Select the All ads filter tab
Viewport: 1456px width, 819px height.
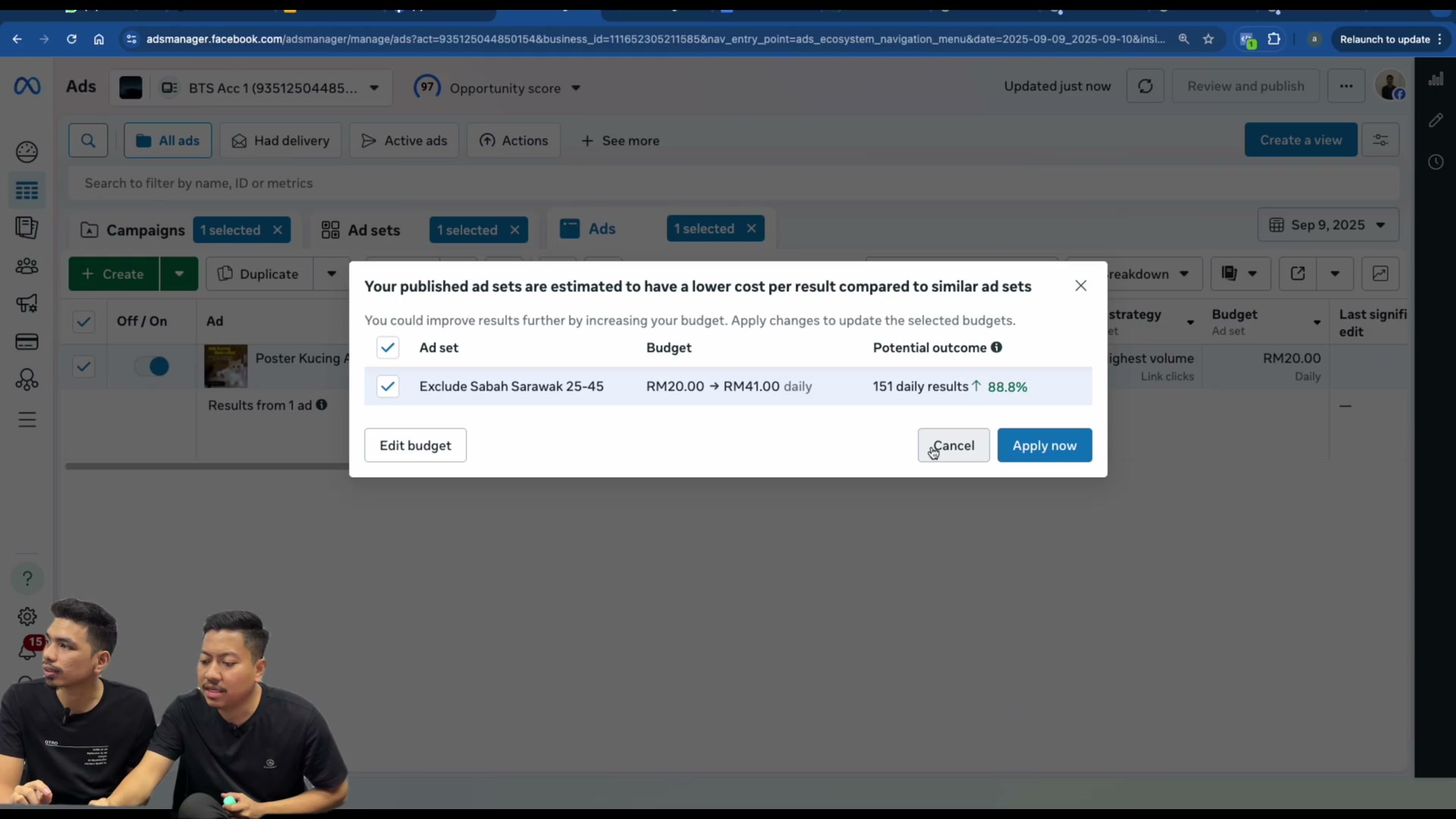168,140
